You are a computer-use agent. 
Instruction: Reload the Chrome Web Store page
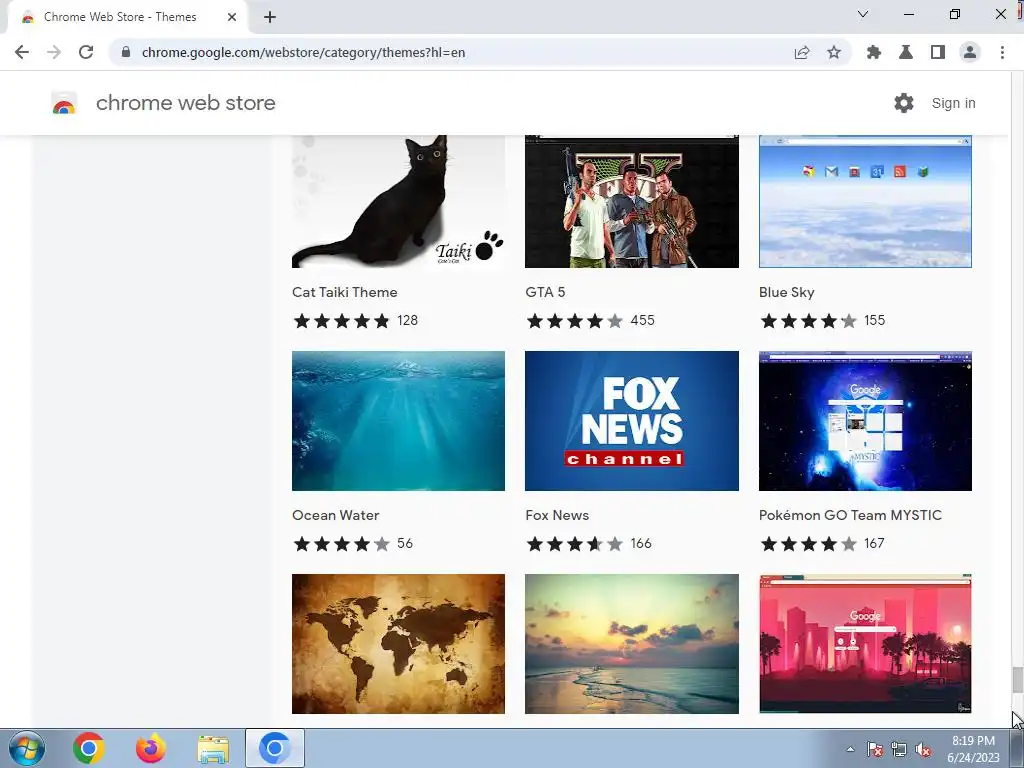(x=86, y=52)
